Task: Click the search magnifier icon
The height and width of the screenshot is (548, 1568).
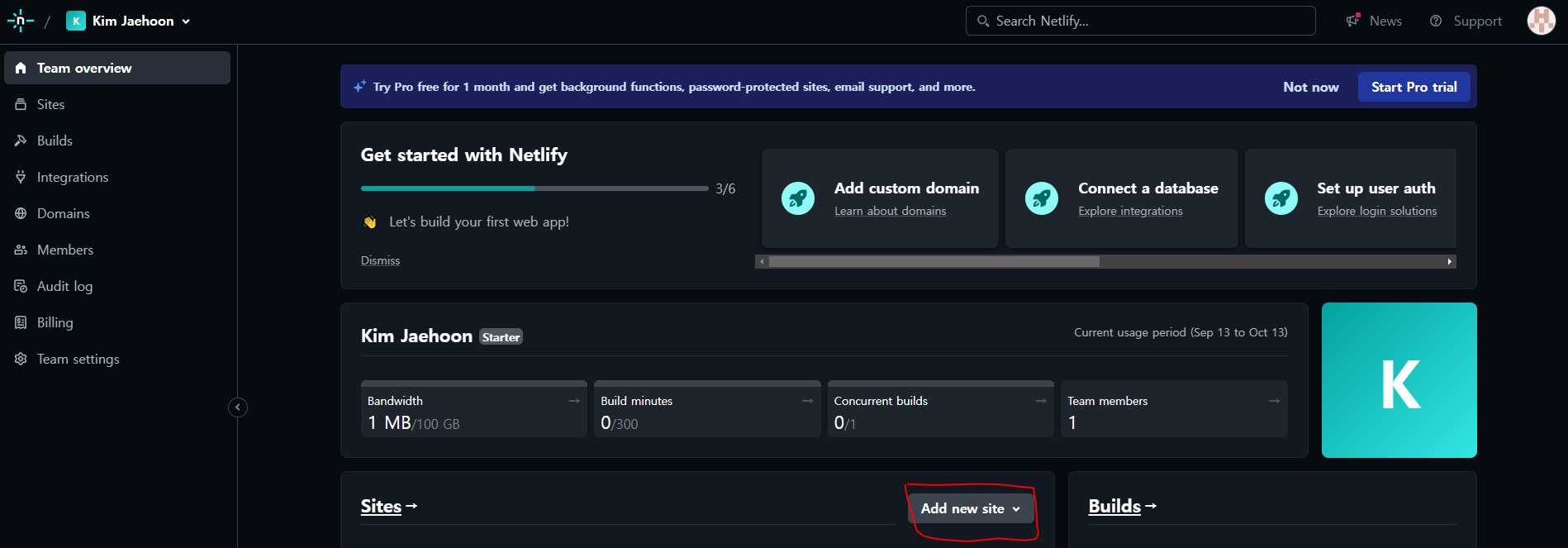Action: pos(983,21)
